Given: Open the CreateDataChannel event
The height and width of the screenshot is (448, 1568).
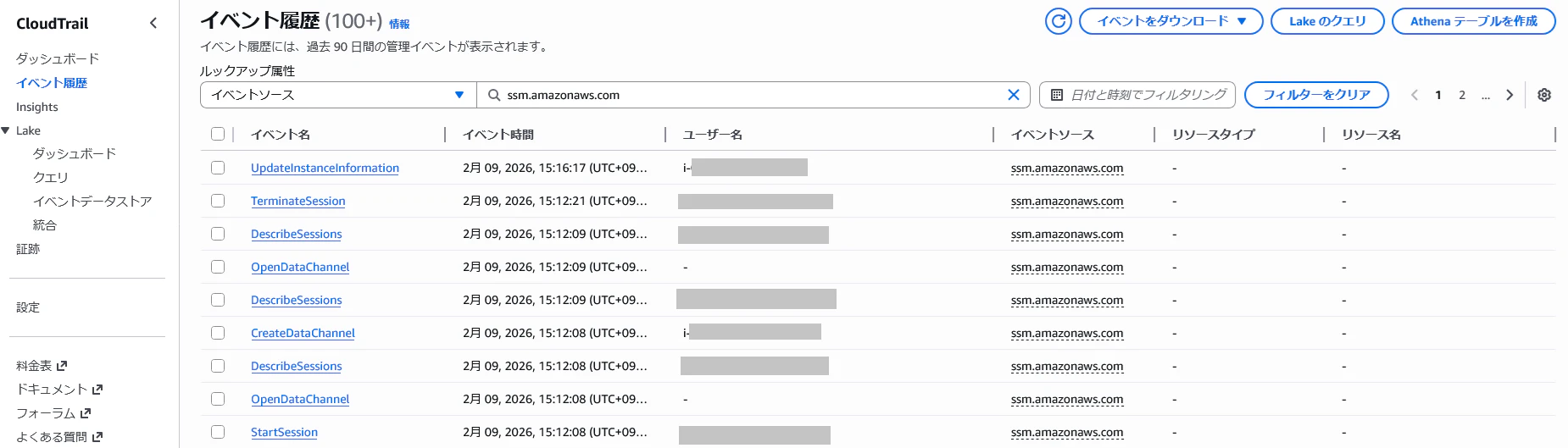Looking at the screenshot, I should click(x=303, y=333).
